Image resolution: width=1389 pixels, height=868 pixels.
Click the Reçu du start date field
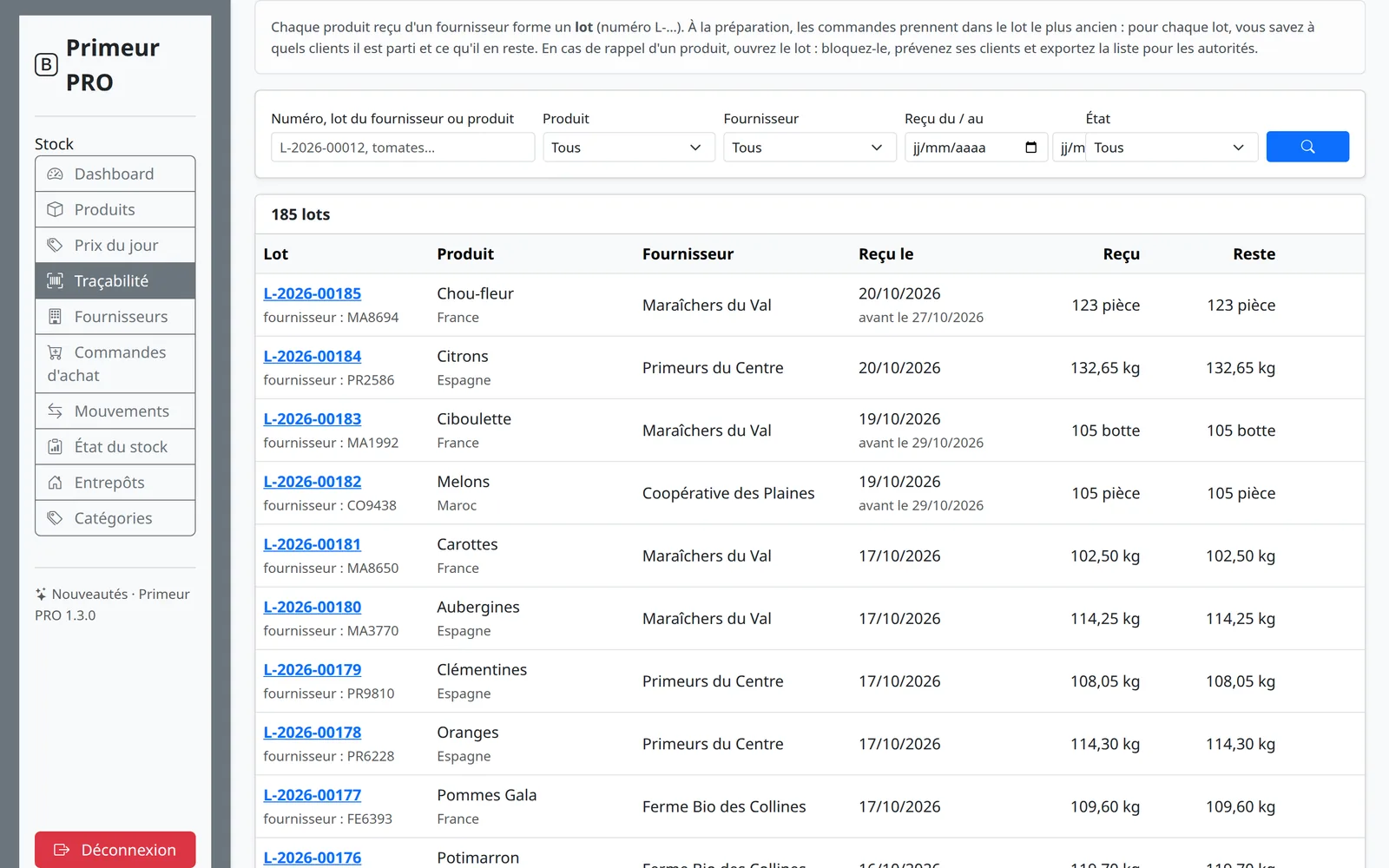click(976, 148)
